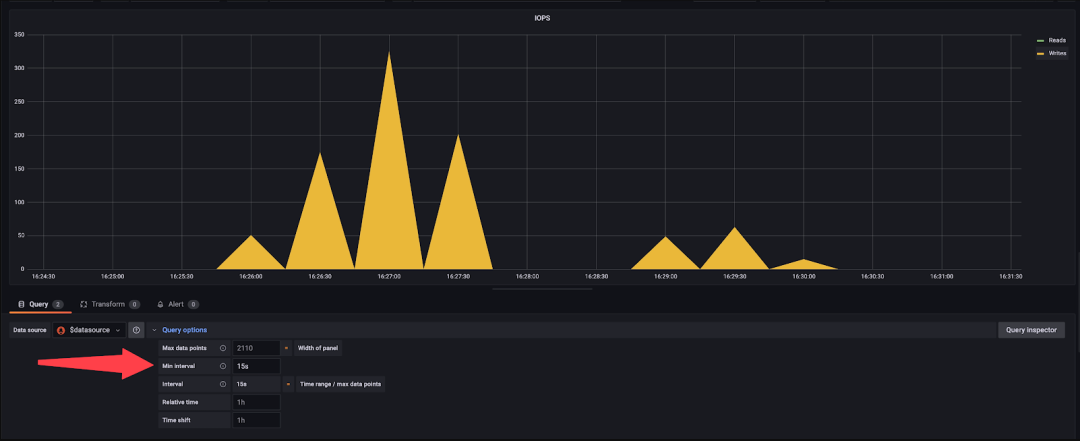The height and width of the screenshot is (441, 1080).
Task: Click the Max data points info icon
Action: click(222, 348)
